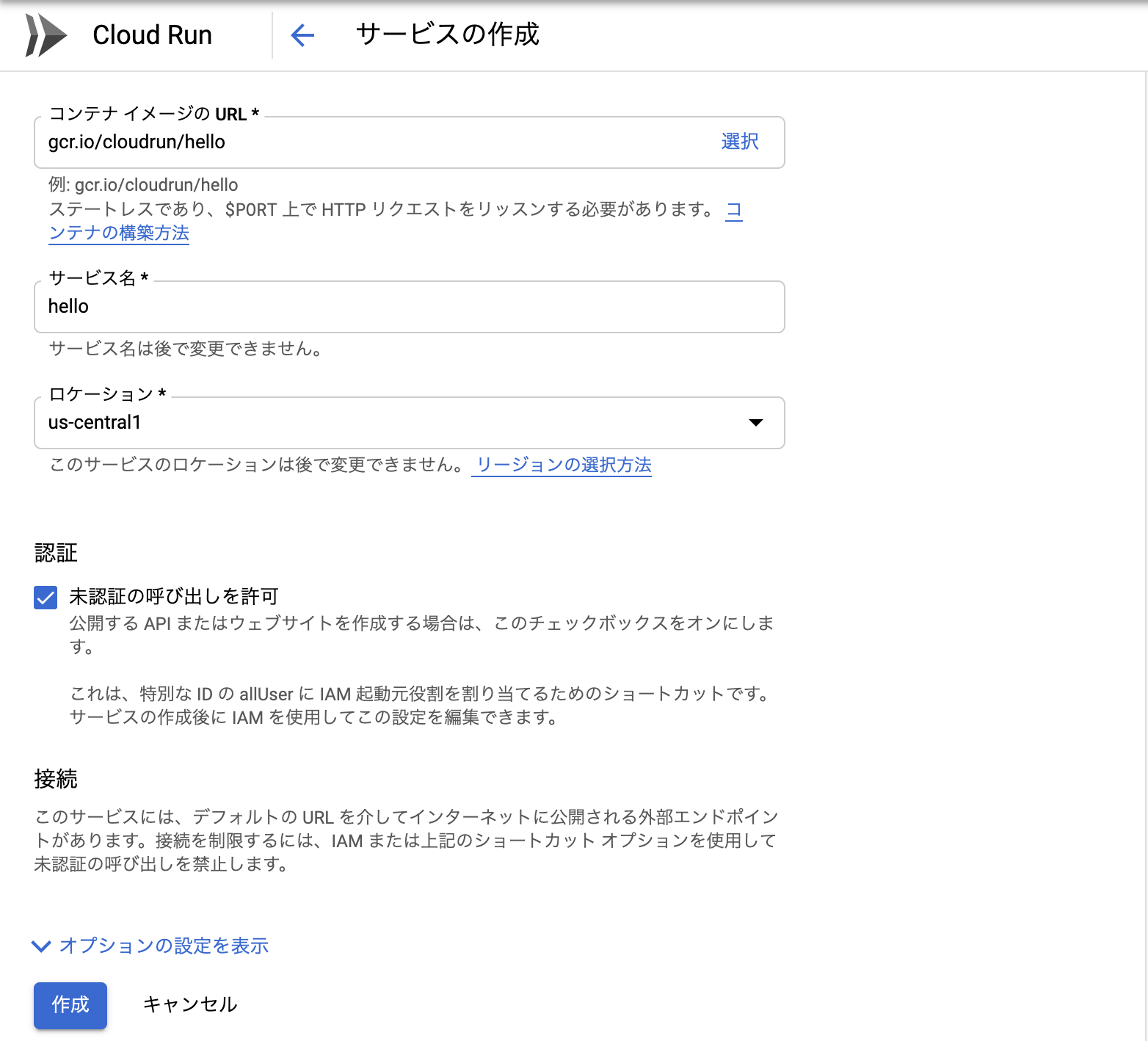Click the Cloud Run logo icon

[x=46, y=35]
